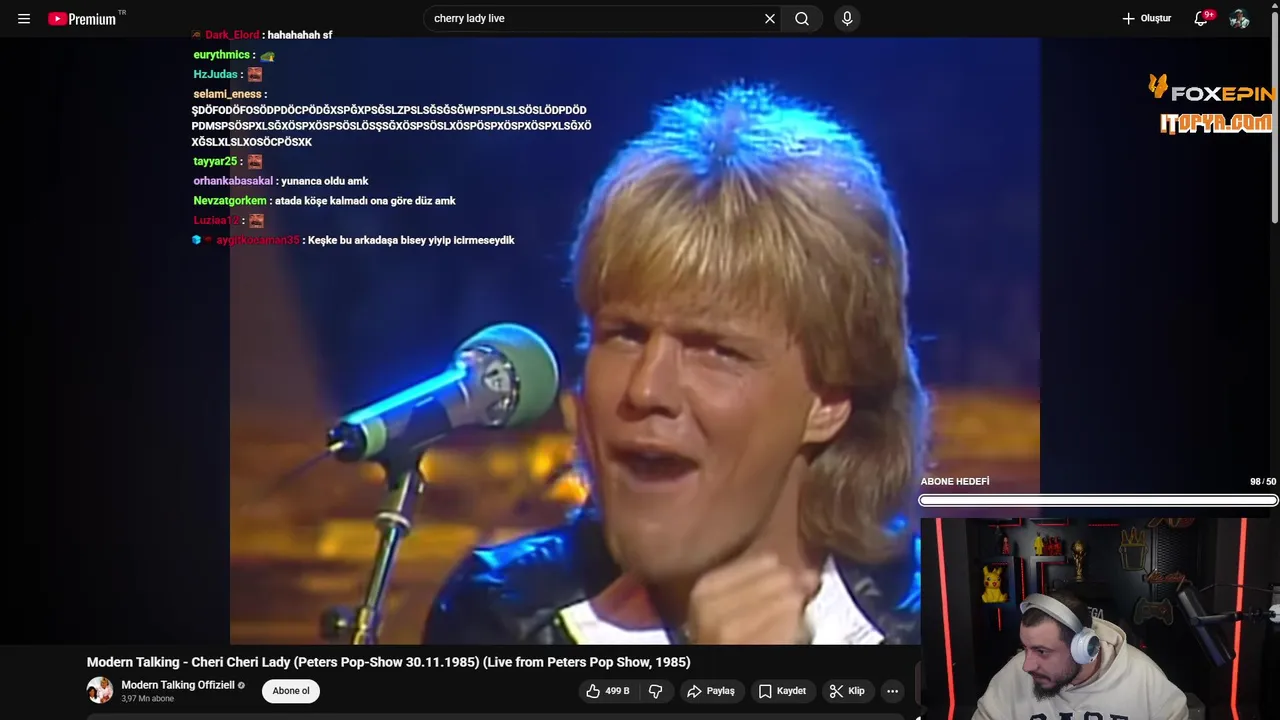Subscribe using the Abone ol button

[291, 691]
